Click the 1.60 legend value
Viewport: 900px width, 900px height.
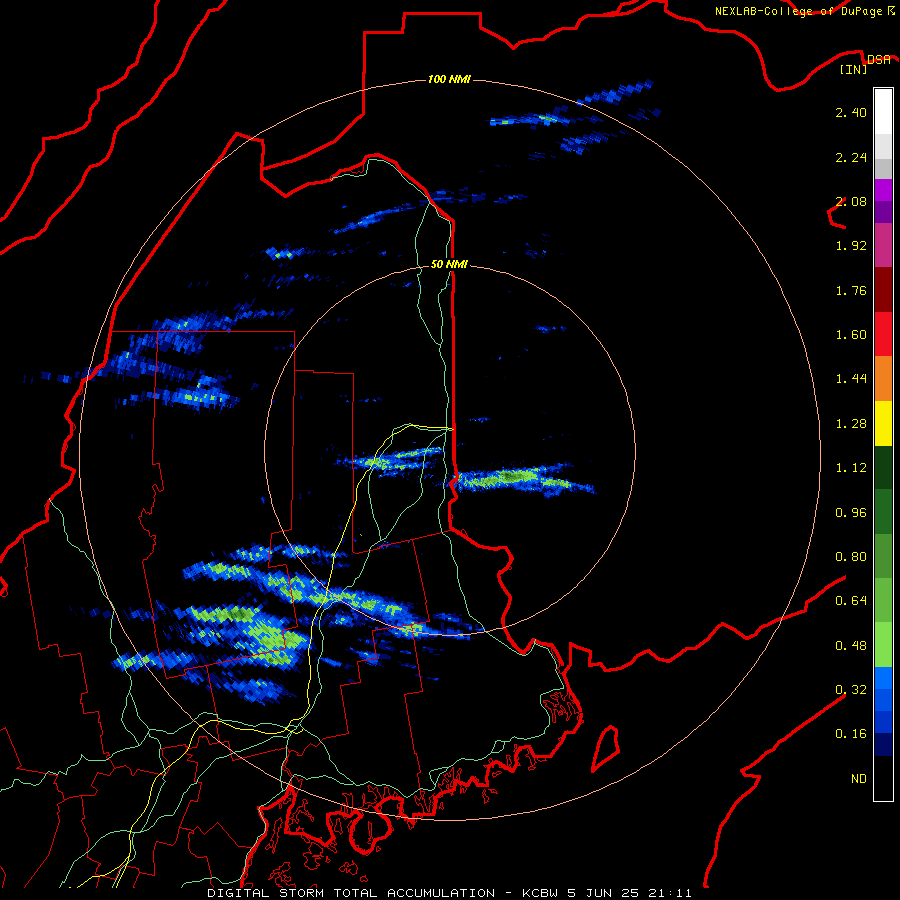(851, 335)
